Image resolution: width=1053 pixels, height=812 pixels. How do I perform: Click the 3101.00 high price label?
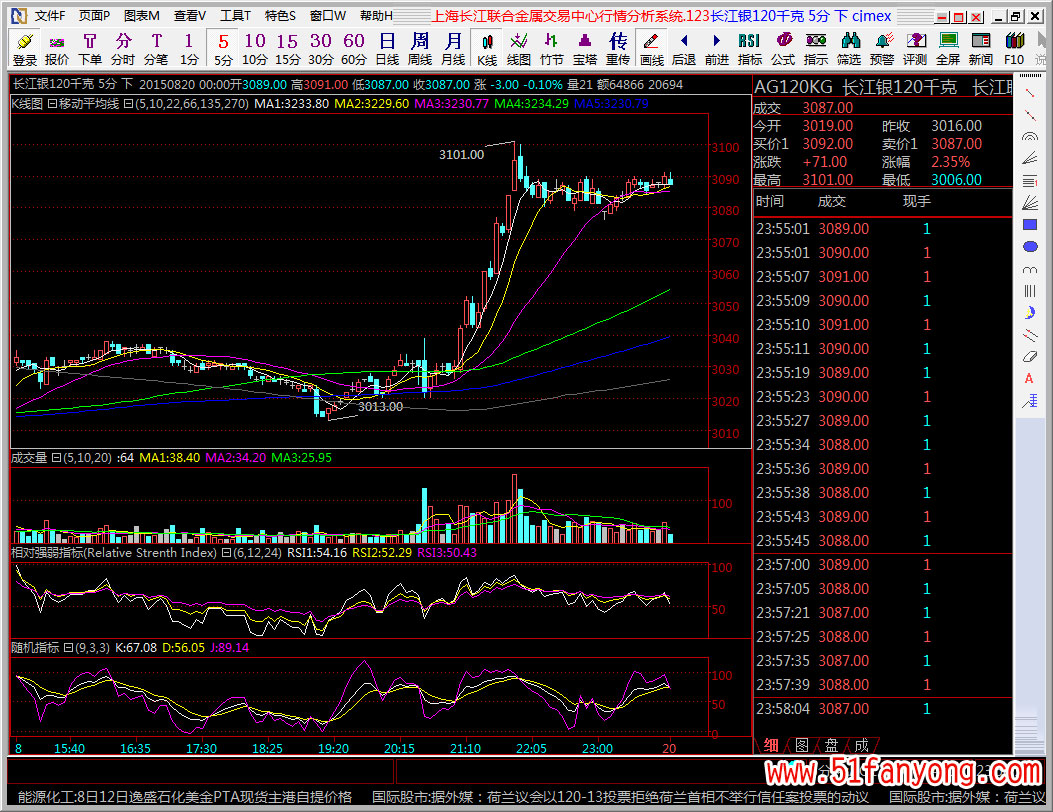pyautogui.click(x=461, y=154)
